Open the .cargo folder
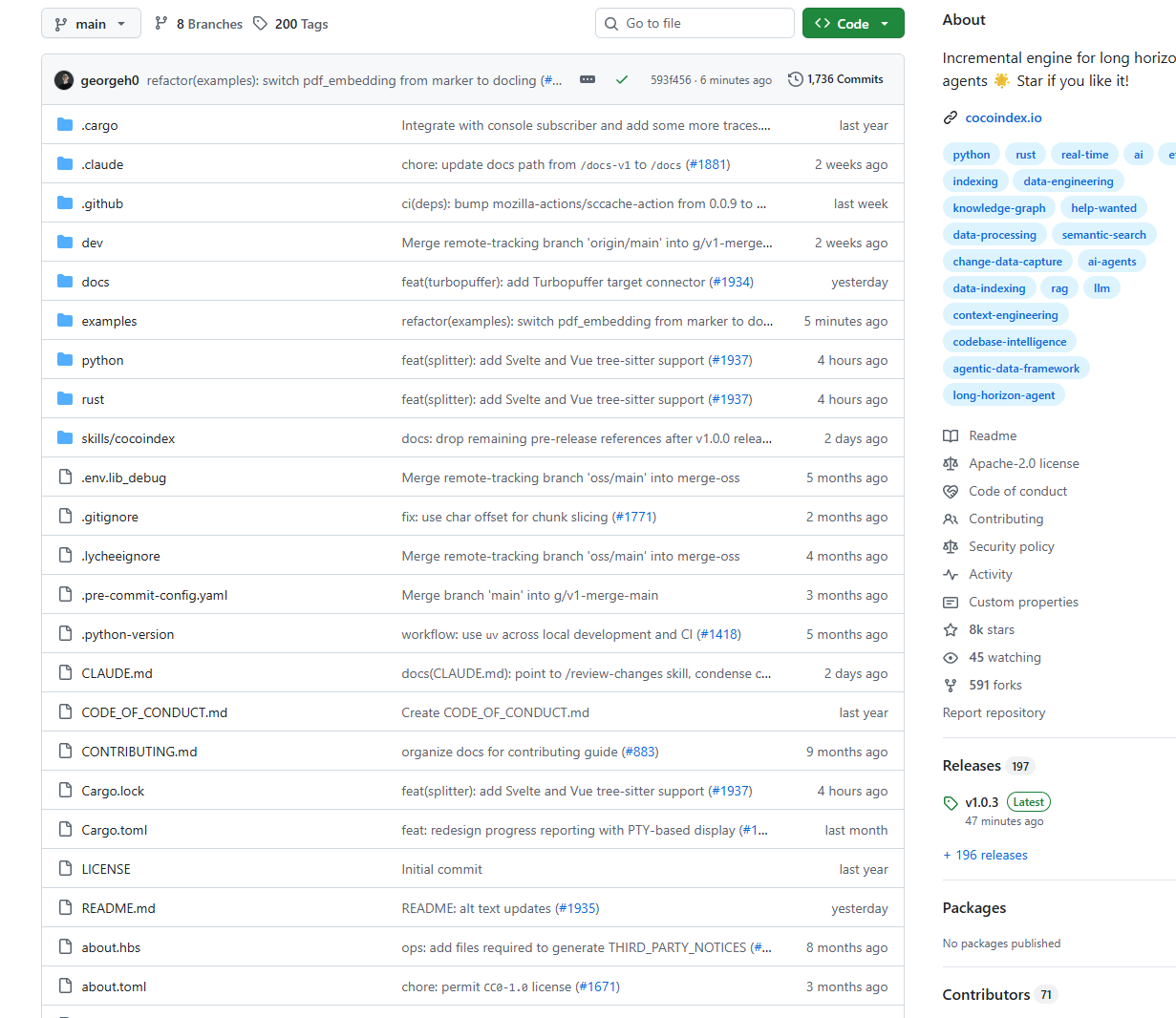Viewport: 1176px width, 1018px height. pyautogui.click(x=99, y=125)
